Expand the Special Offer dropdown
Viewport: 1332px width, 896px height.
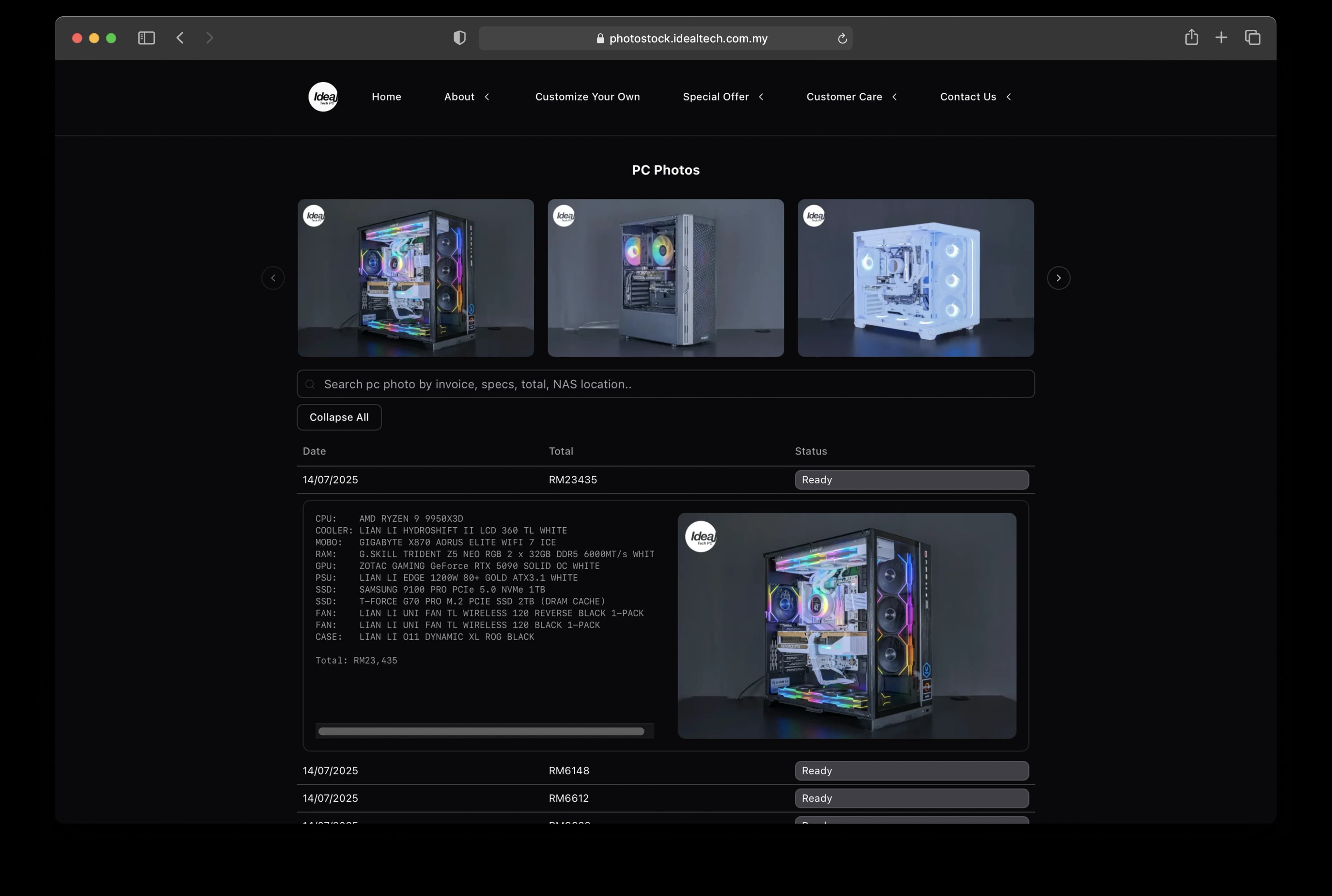click(724, 97)
